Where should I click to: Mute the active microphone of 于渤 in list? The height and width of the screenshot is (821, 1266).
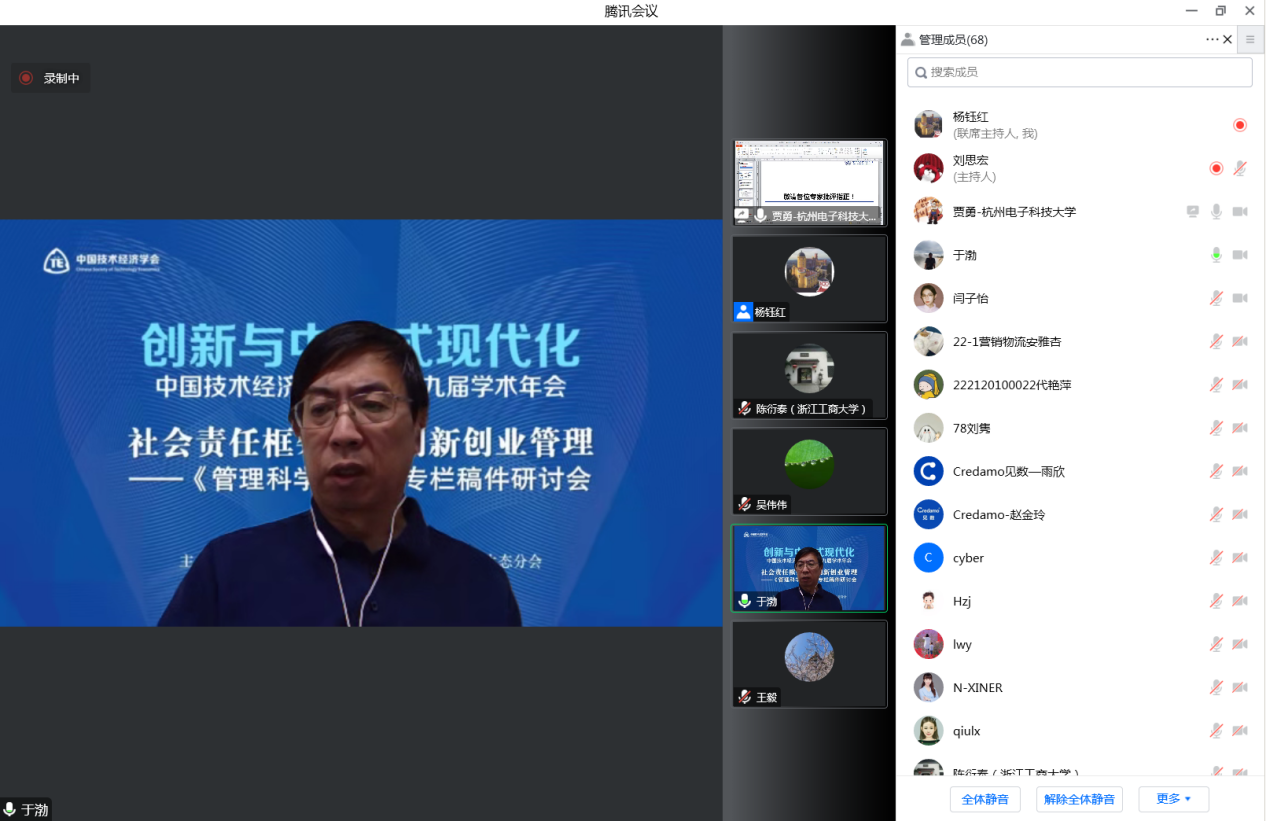click(1216, 255)
